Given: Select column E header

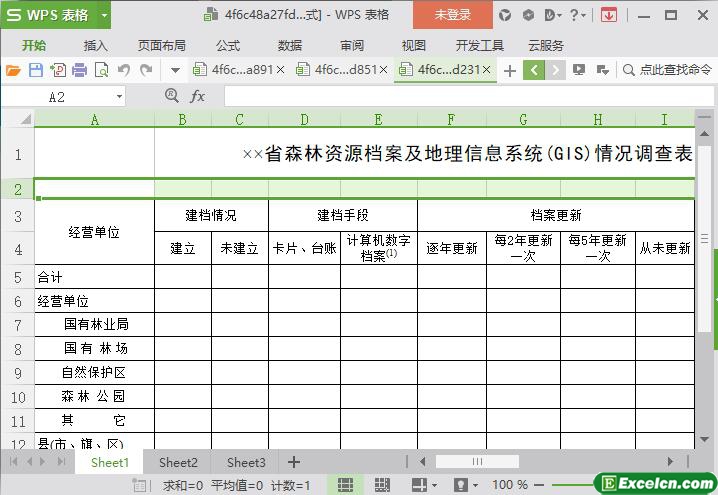Looking at the screenshot, I should tap(379, 120).
